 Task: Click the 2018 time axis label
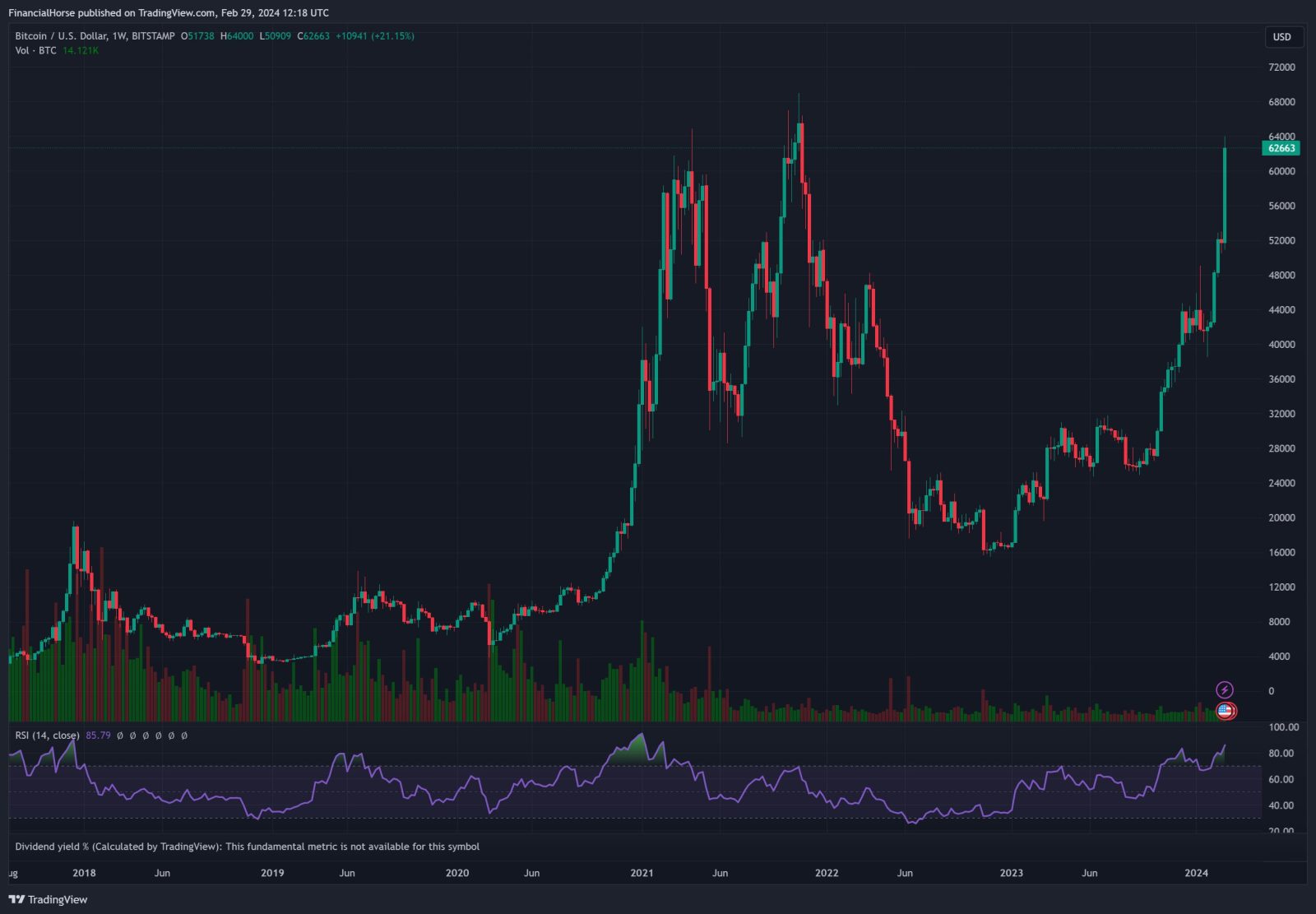click(x=84, y=873)
